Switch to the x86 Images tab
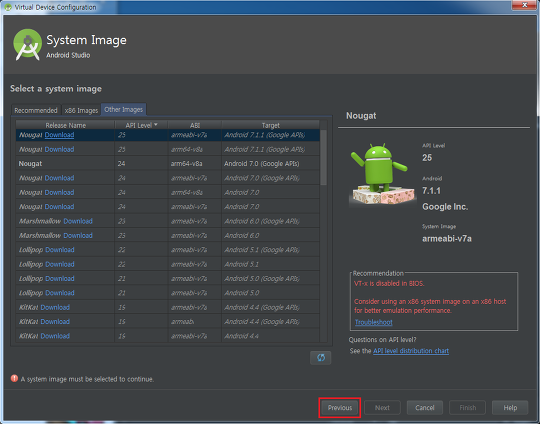Viewport: 540px width, 424px height. point(81,110)
